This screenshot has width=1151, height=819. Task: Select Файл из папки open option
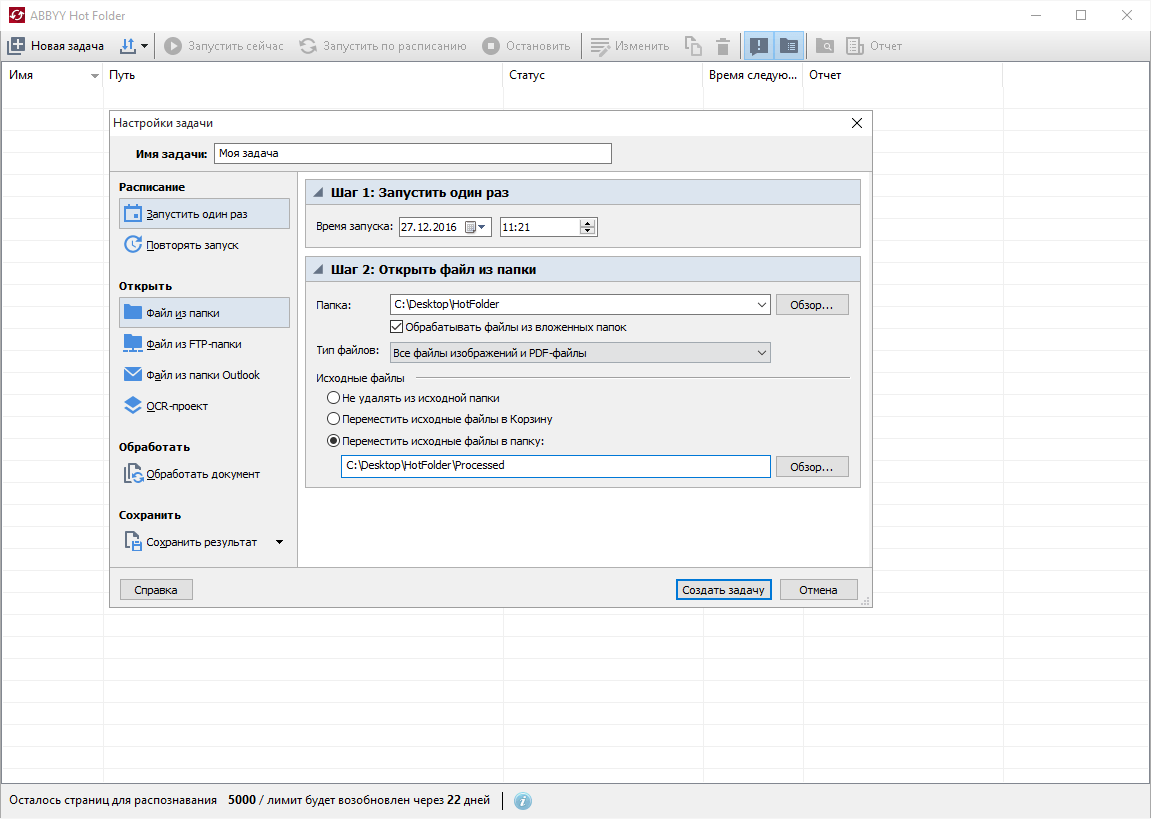click(x=204, y=313)
